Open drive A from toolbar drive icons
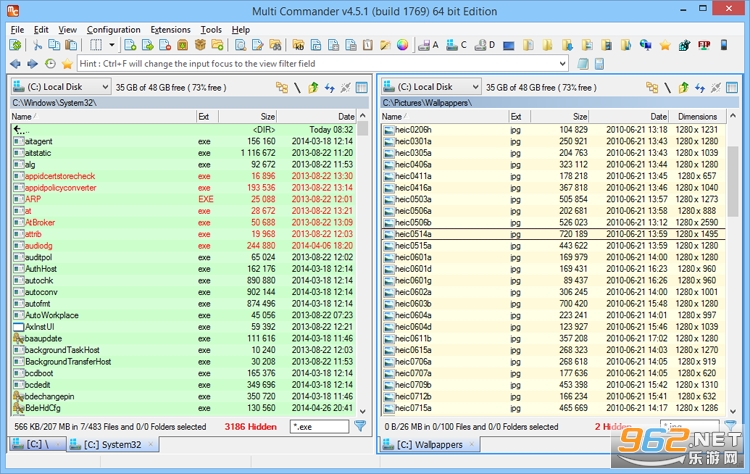This screenshot has width=750, height=474. pos(428,45)
